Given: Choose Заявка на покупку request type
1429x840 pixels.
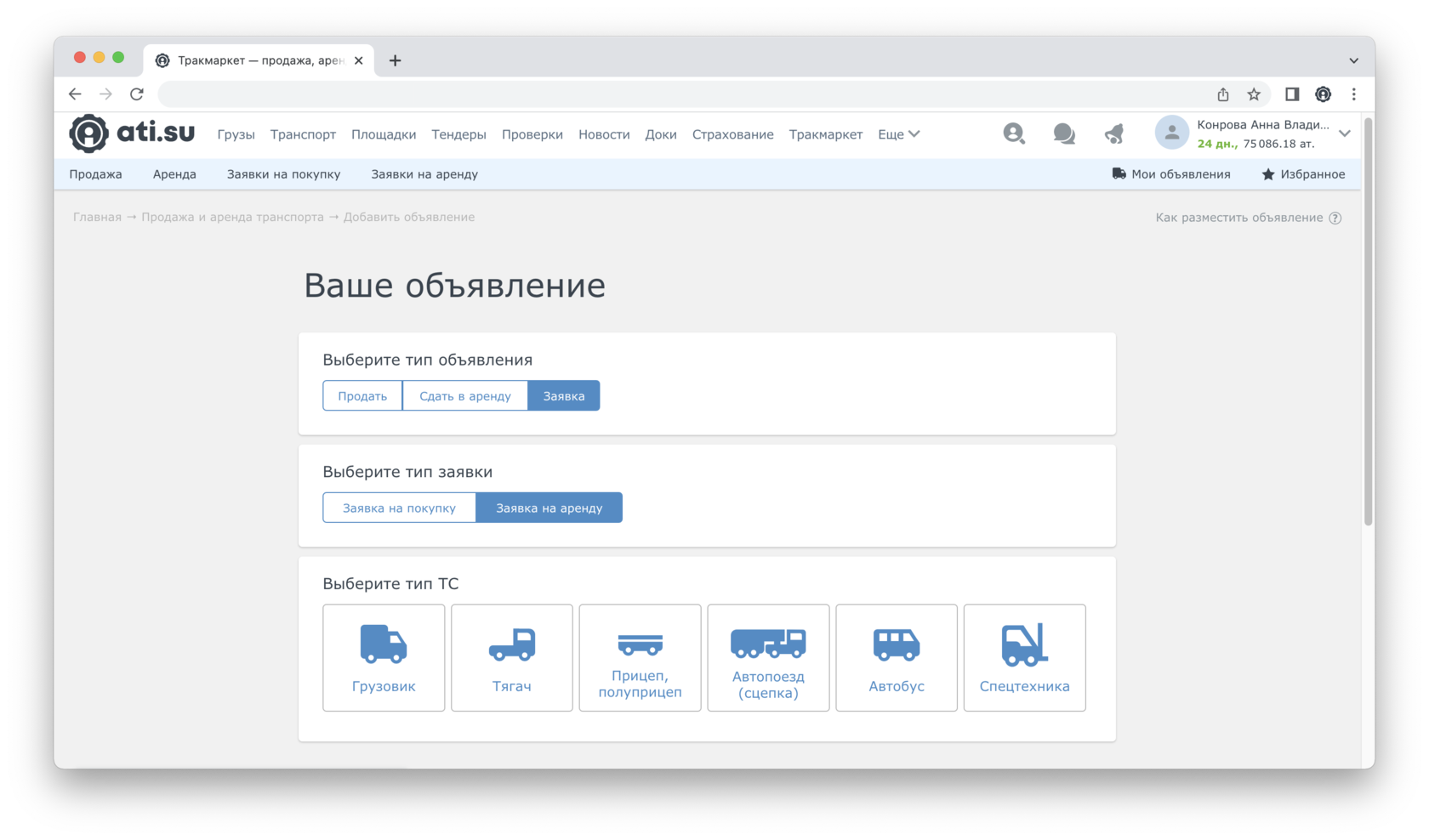Looking at the screenshot, I should tap(399, 508).
